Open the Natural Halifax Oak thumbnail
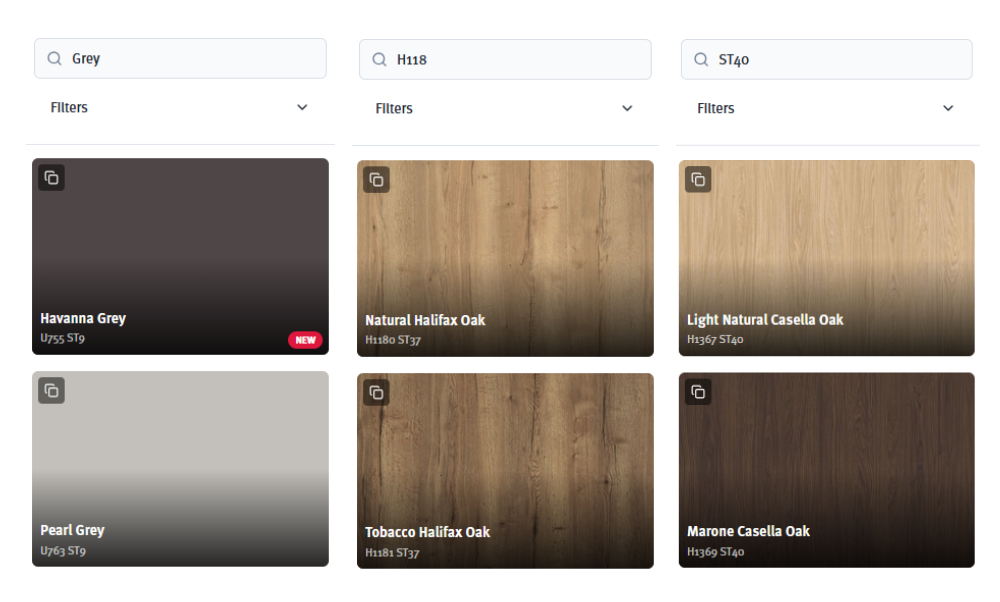 point(505,258)
